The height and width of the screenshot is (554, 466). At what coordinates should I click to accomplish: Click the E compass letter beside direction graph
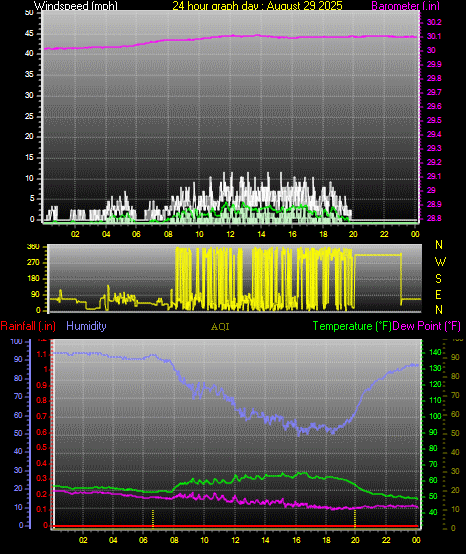point(438,294)
